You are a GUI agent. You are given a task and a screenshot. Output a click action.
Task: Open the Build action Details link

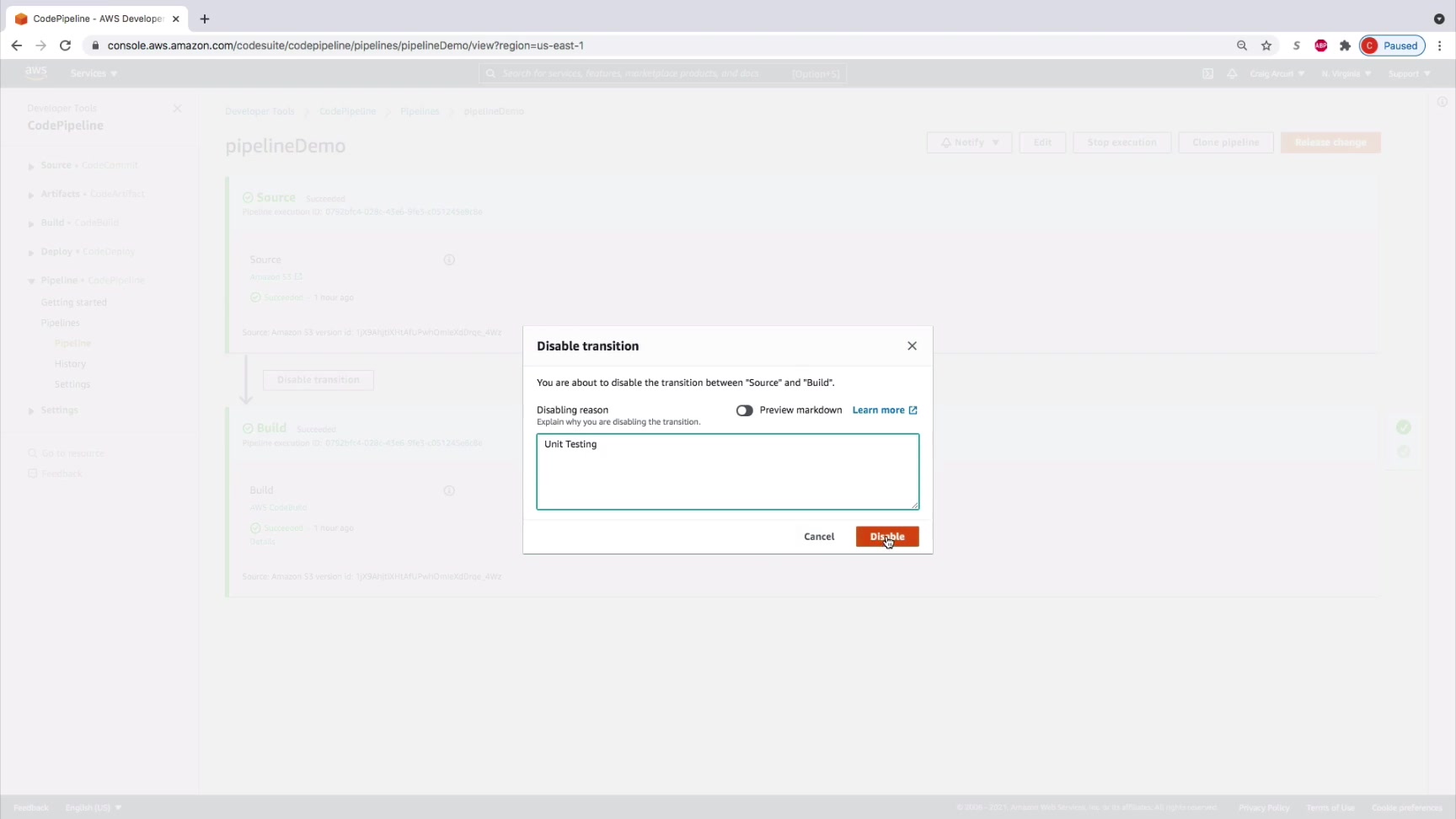point(262,542)
